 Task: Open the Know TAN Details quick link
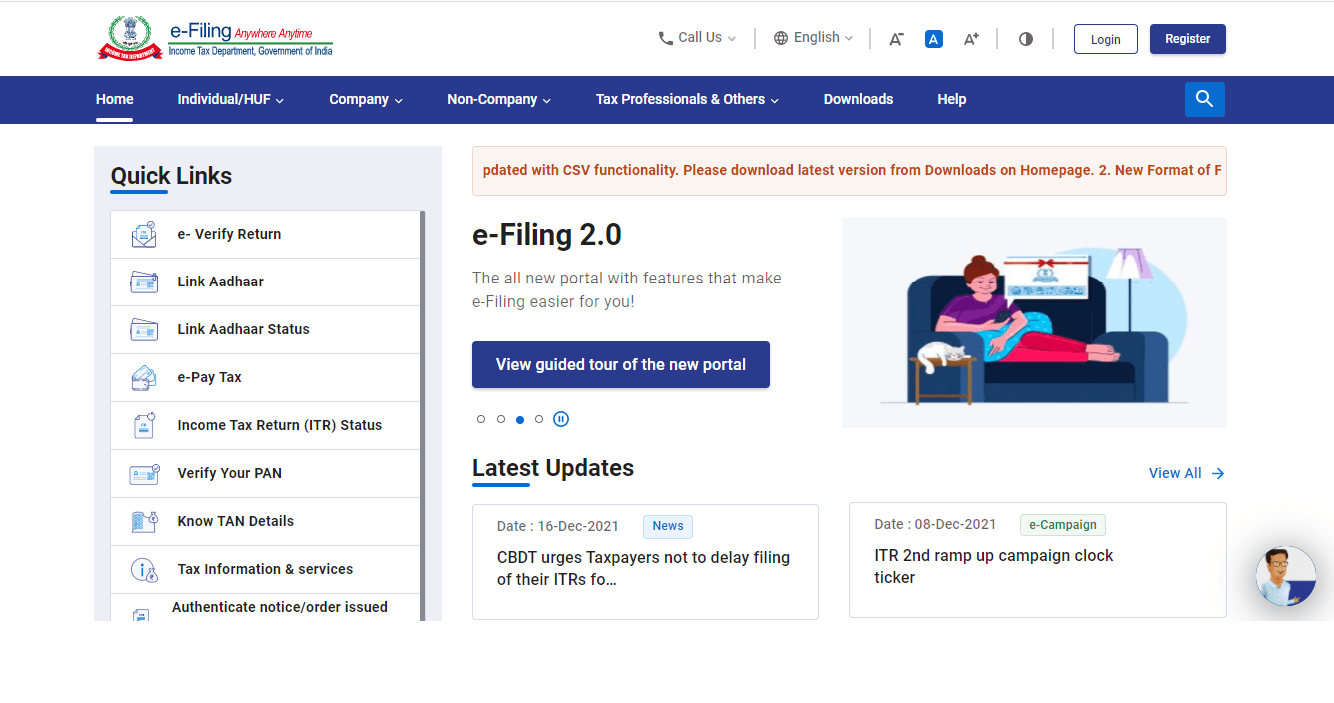click(266, 521)
